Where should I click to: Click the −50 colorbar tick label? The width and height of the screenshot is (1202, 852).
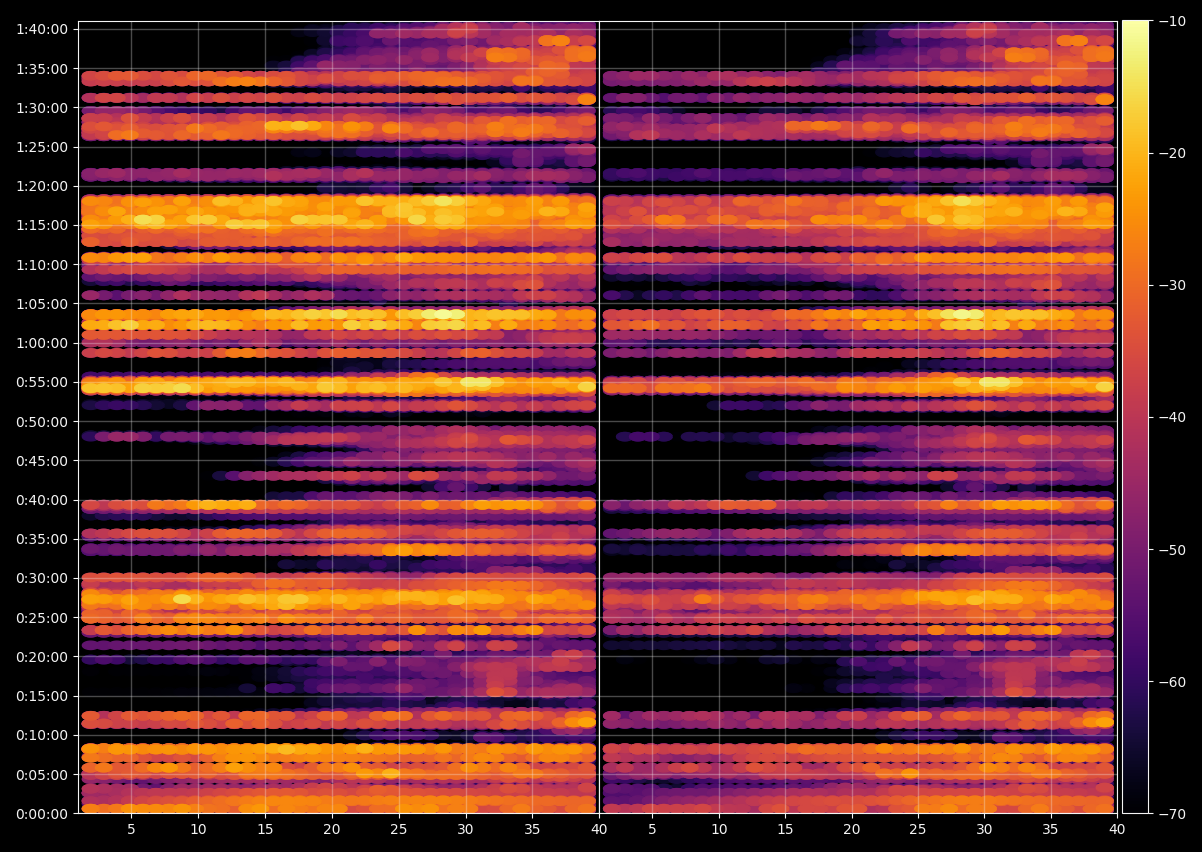1172,550
